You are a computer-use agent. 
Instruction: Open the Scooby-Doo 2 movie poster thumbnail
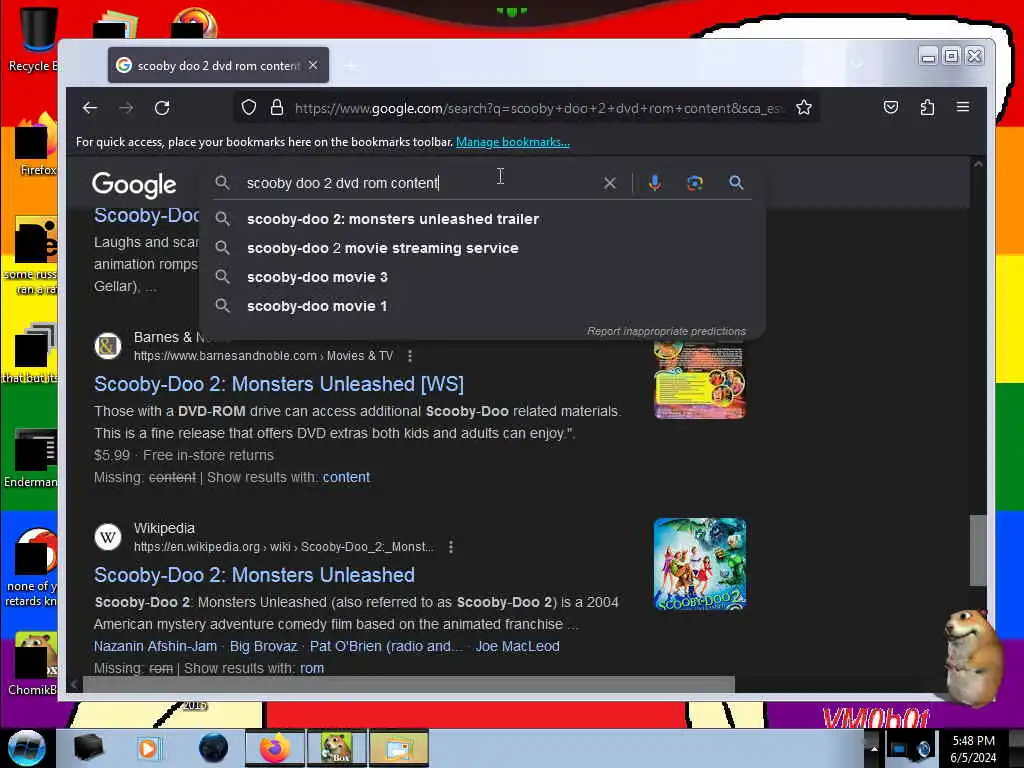coord(700,564)
